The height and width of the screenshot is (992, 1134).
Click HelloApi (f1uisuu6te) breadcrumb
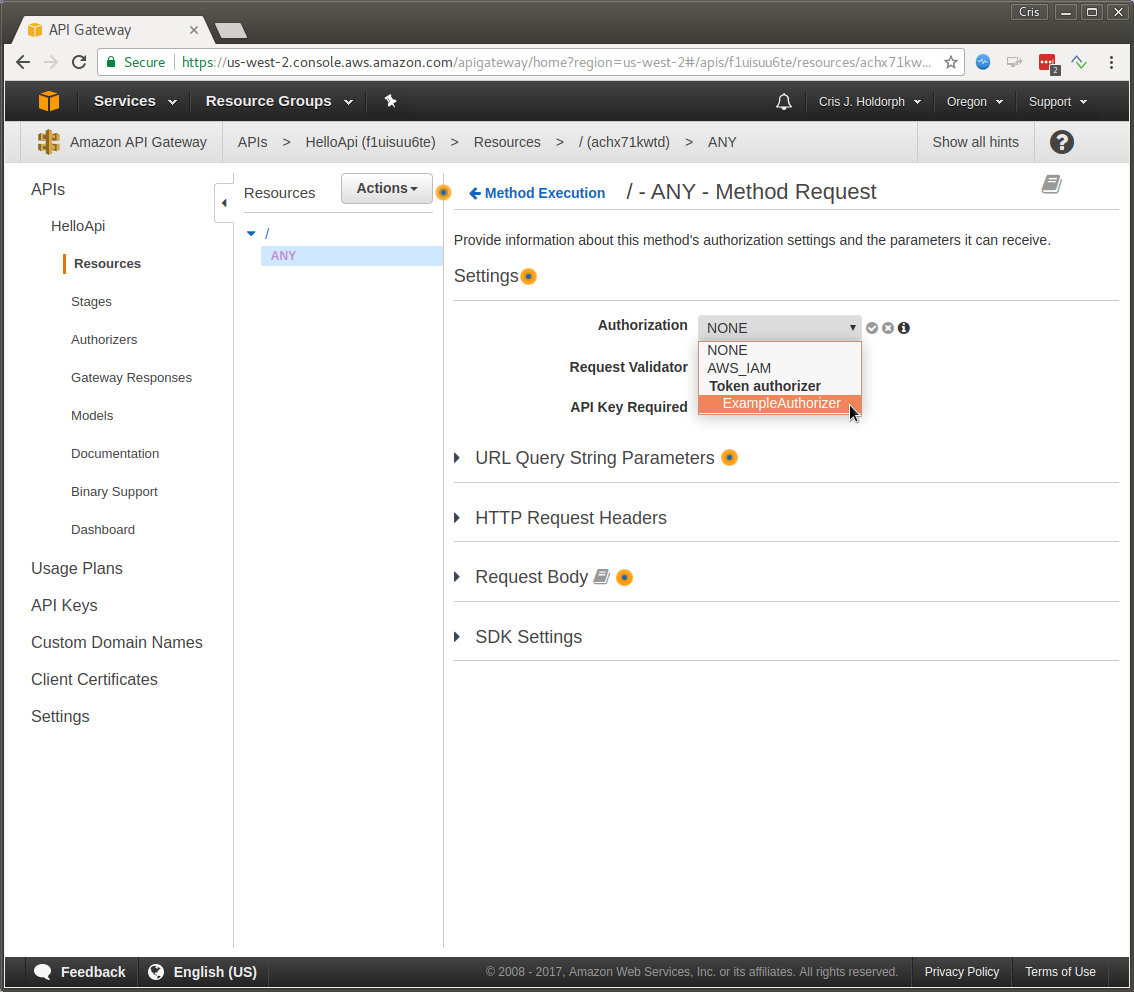(x=370, y=142)
